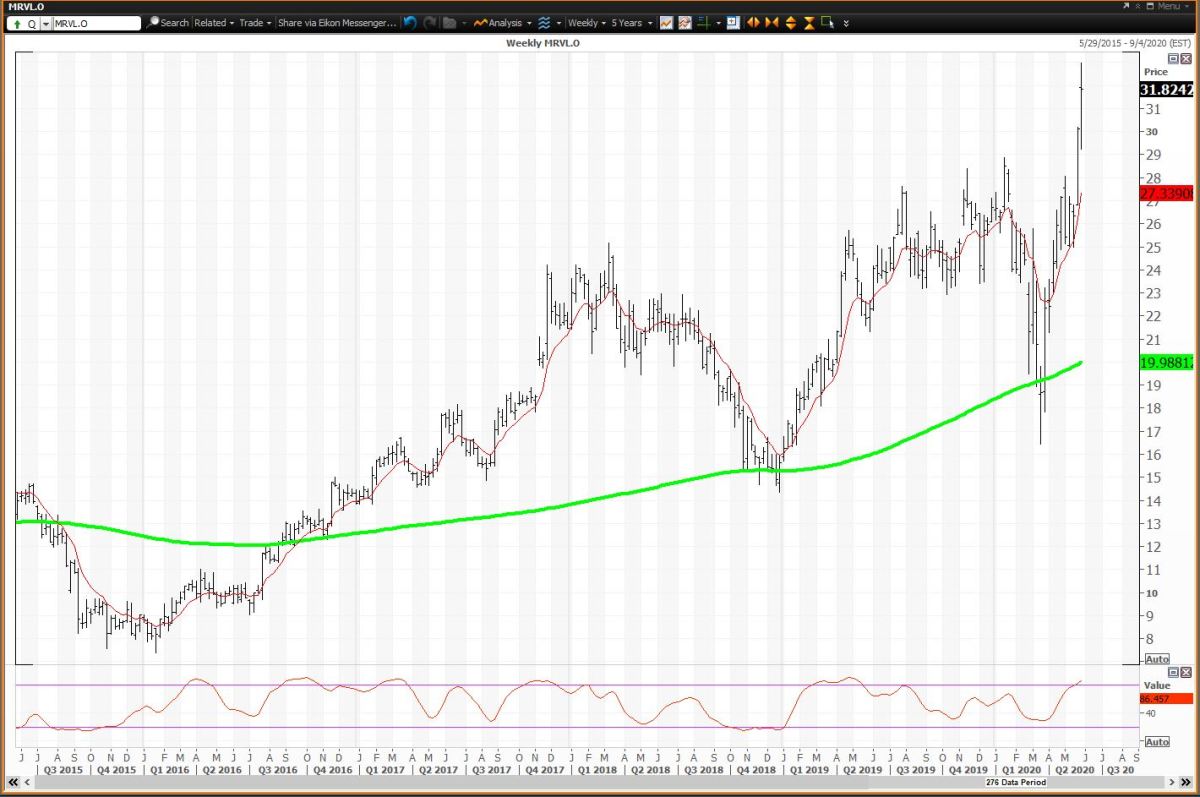1200x797 pixels.
Task: Click the single right arrow scroll button
Action: point(1171,782)
